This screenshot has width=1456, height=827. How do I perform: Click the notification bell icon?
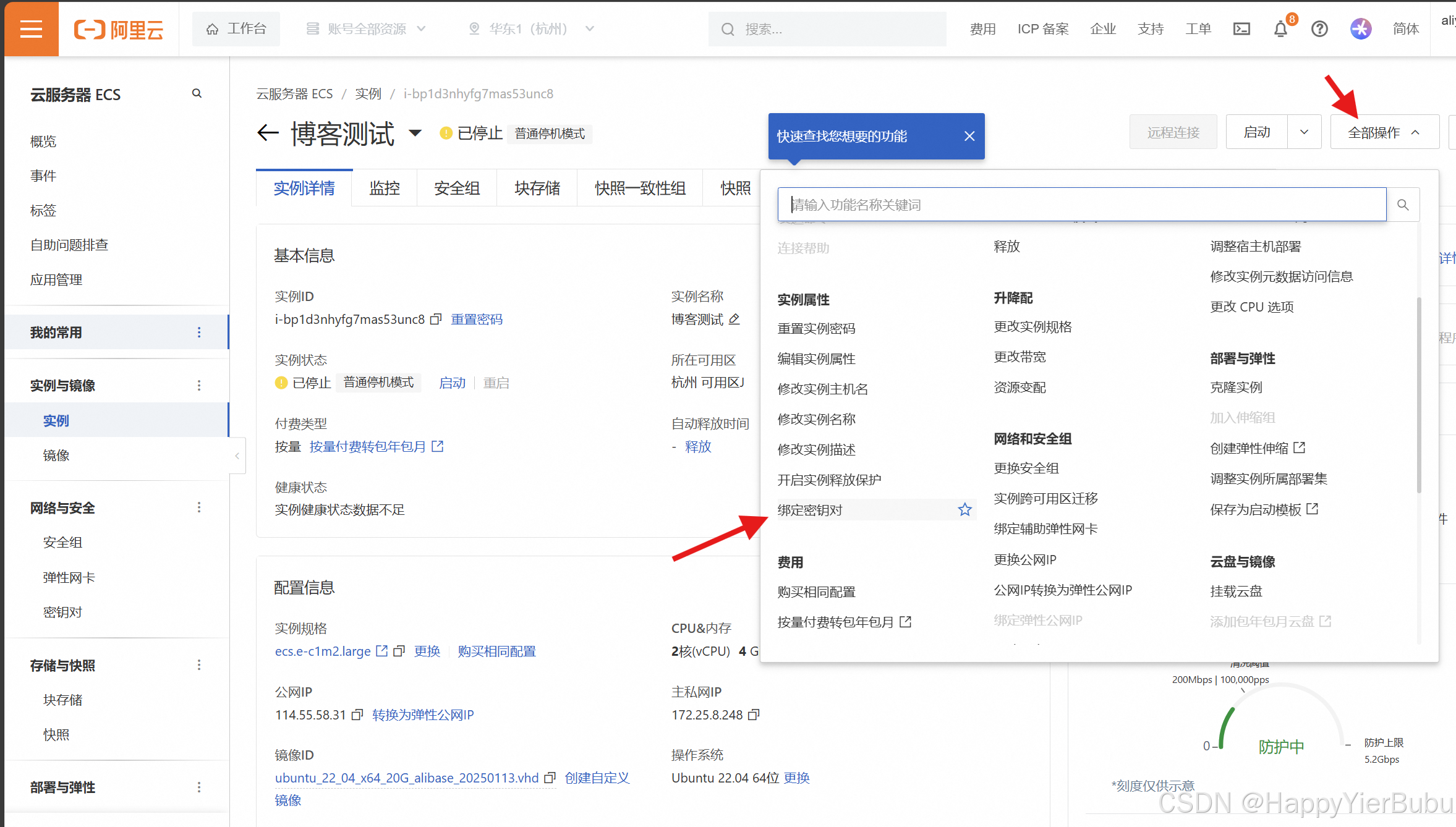click(x=1280, y=29)
